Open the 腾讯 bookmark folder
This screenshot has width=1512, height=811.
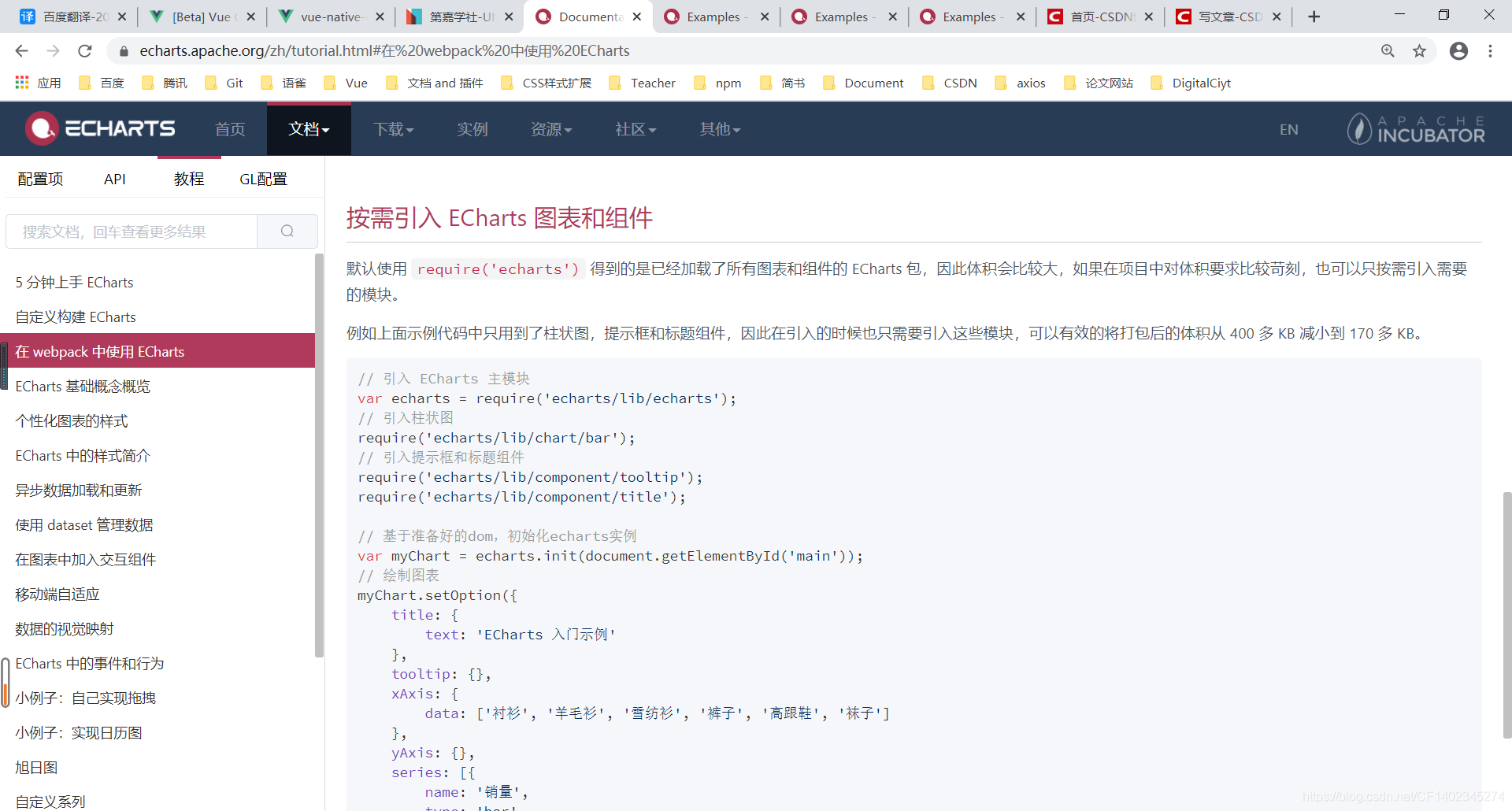pyautogui.click(x=165, y=83)
